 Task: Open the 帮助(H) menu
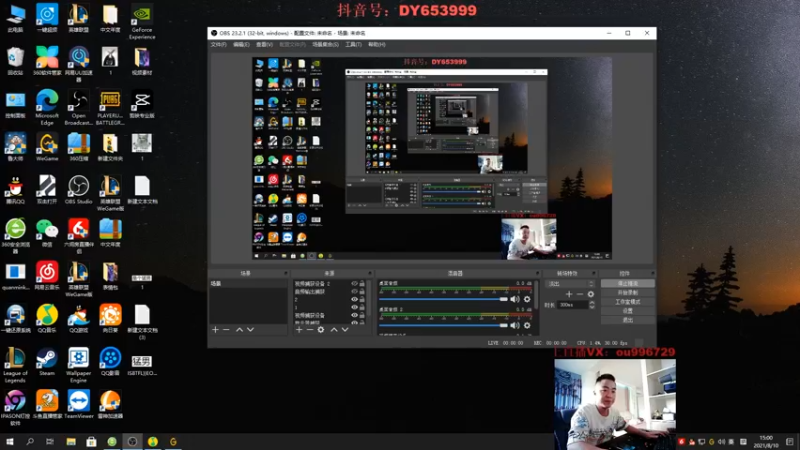(377, 45)
